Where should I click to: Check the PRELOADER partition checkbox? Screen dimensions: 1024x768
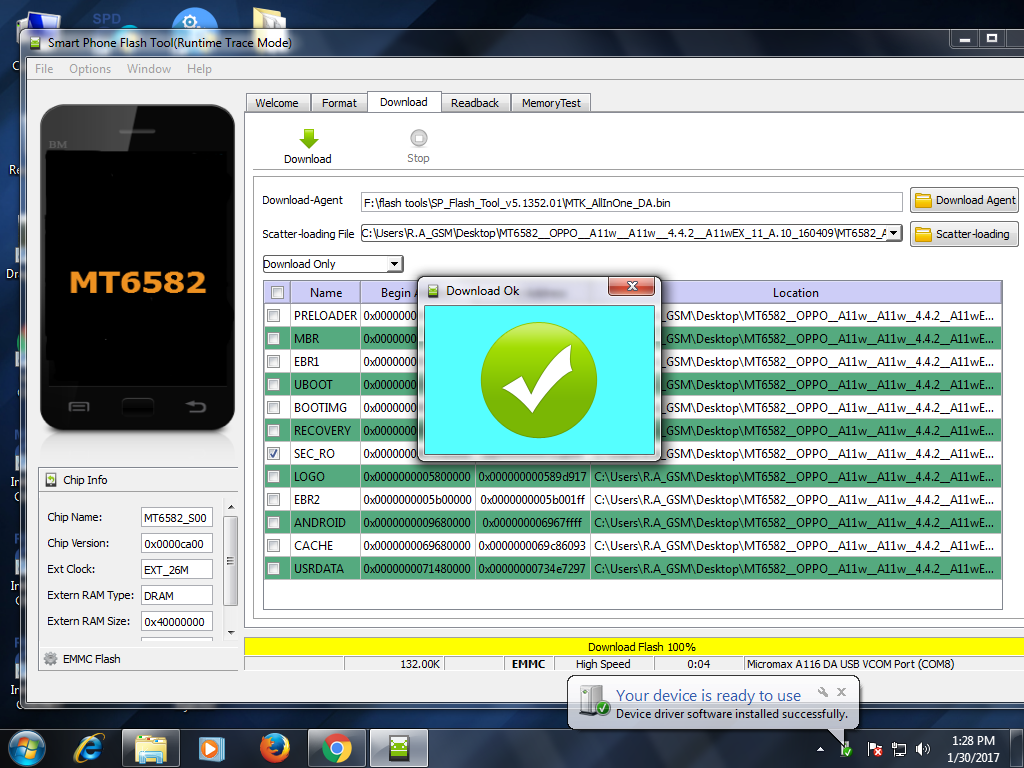click(273, 315)
